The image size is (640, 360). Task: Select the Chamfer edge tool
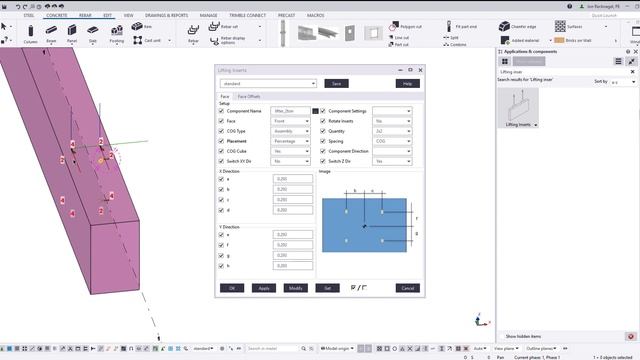[x=517, y=26]
